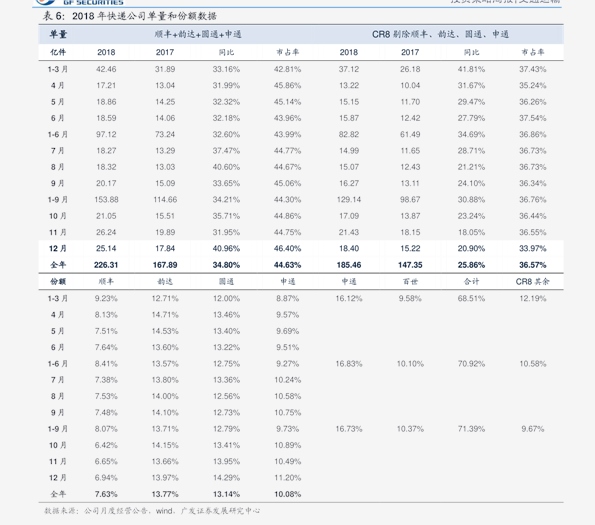Select the '1-9月' volume value 153.88
The width and height of the screenshot is (595, 525).
106,200
